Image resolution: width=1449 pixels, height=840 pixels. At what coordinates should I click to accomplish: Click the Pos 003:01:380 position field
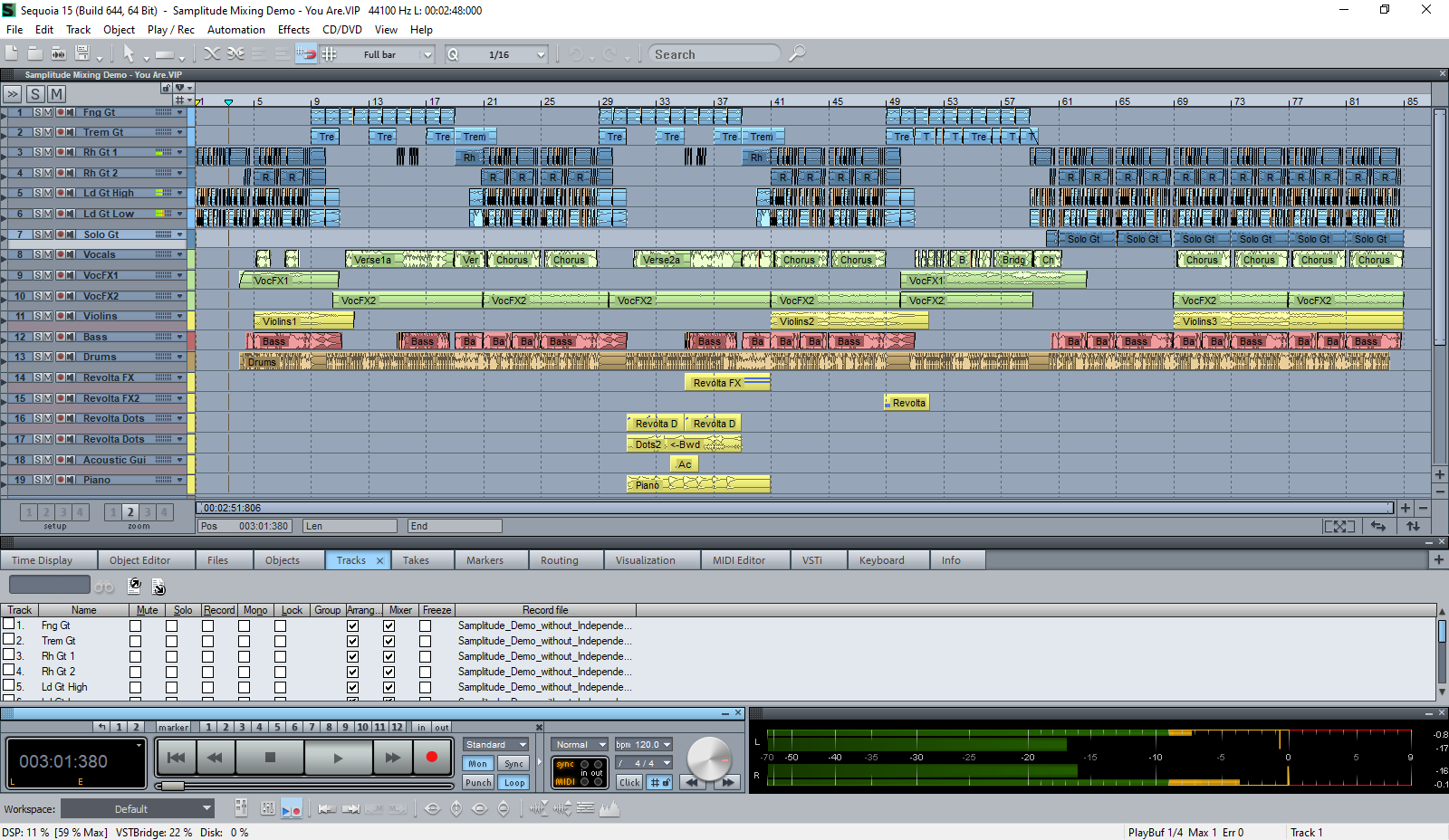click(245, 526)
